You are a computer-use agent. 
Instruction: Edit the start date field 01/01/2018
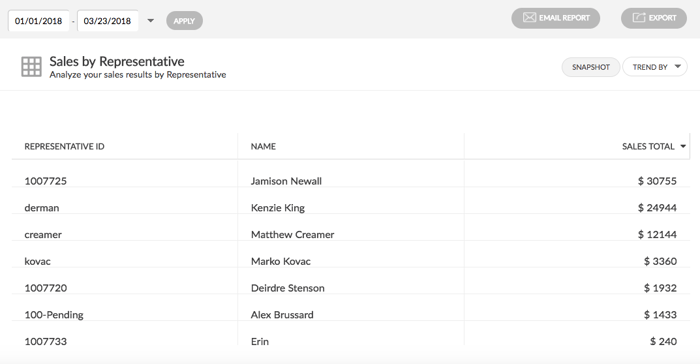[x=39, y=21]
